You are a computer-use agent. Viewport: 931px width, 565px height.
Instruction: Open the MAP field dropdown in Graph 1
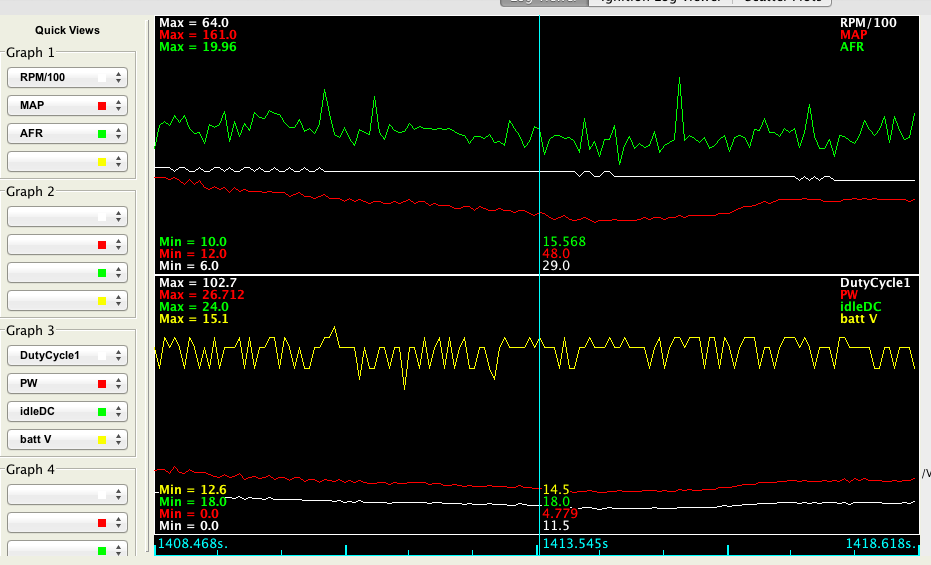point(66,105)
